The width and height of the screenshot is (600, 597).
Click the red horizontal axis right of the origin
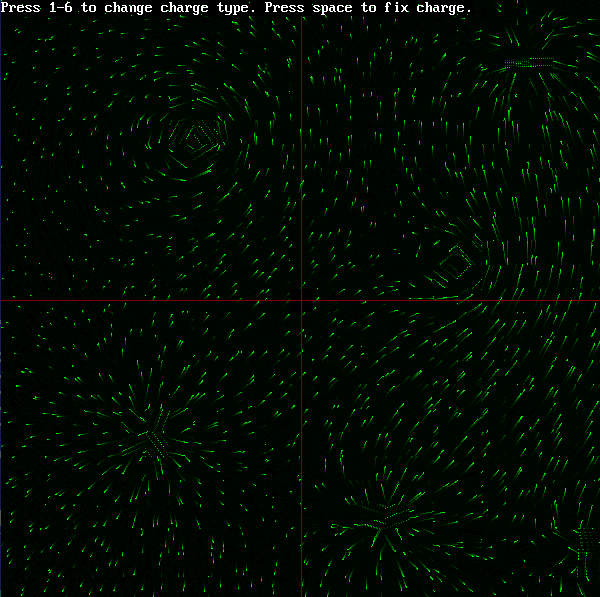(x=450, y=300)
